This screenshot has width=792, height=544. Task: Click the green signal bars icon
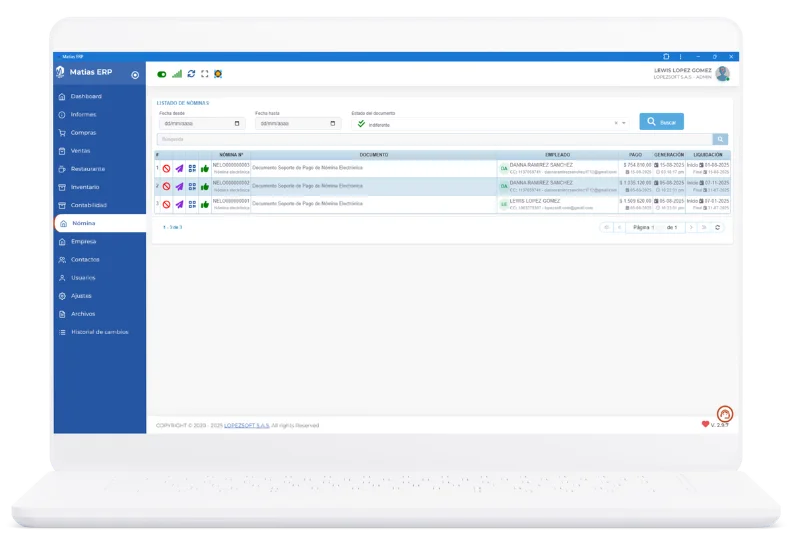(177, 73)
